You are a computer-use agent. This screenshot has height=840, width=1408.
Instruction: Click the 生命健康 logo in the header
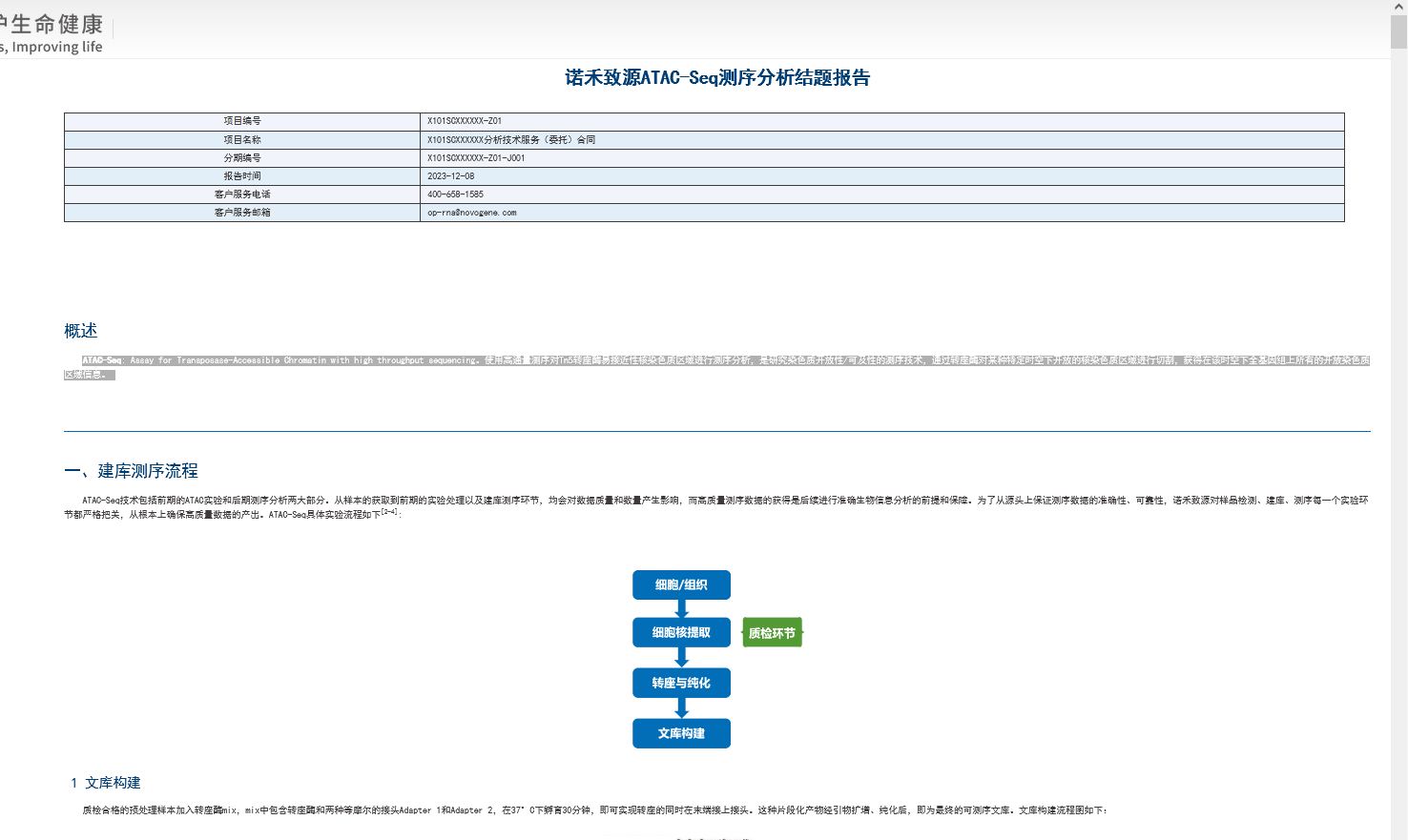pos(55,25)
